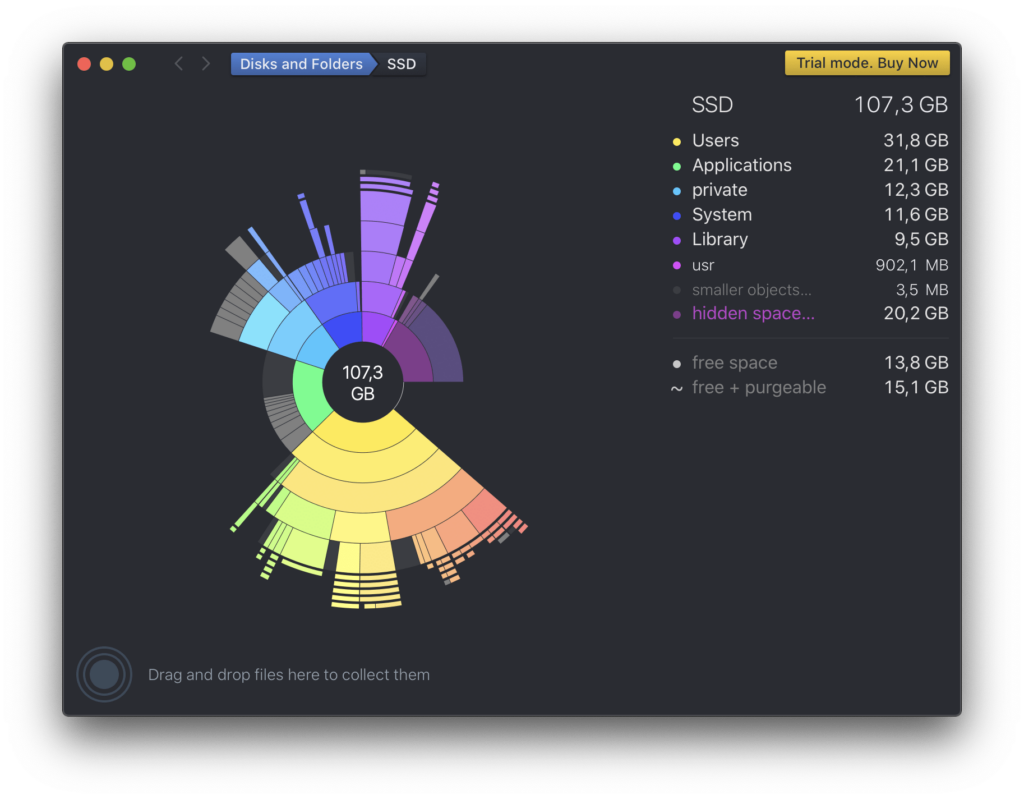The height and width of the screenshot is (799, 1024).
Task: Select the Disks and Folders breadcrumb
Action: coord(300,64)
